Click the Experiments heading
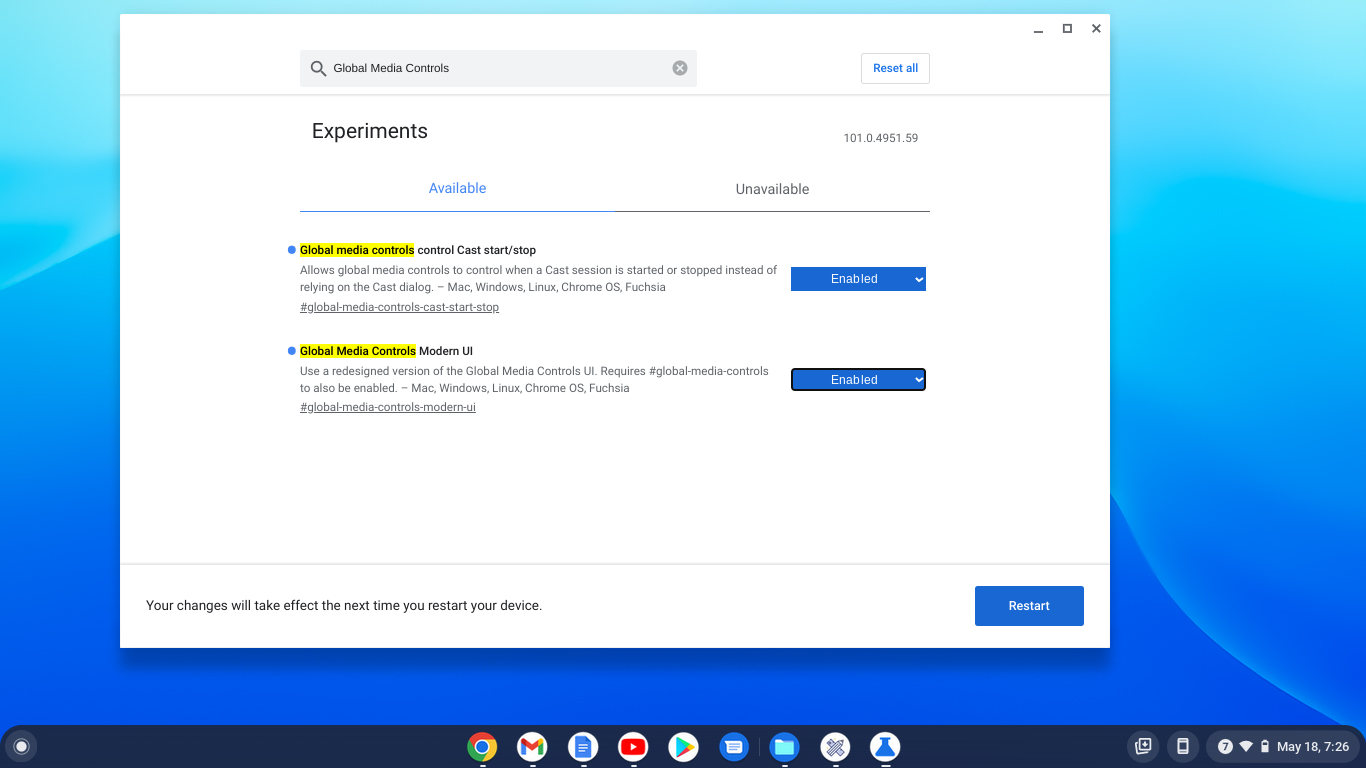The height and width of the screenshot is (768, 1366). [x=370, y=131]
